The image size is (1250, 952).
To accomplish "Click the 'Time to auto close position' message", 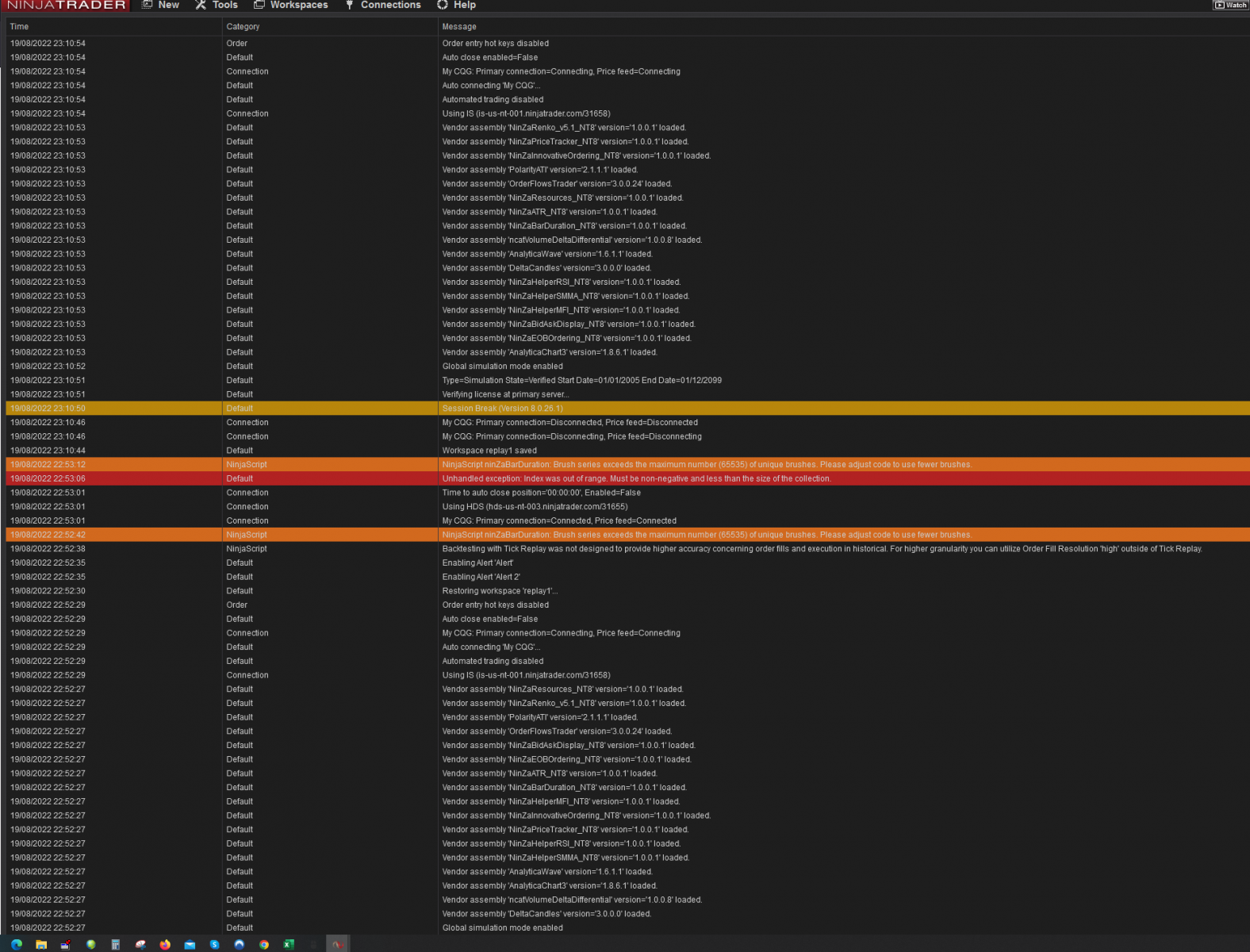I will click(x=542, y=493).
